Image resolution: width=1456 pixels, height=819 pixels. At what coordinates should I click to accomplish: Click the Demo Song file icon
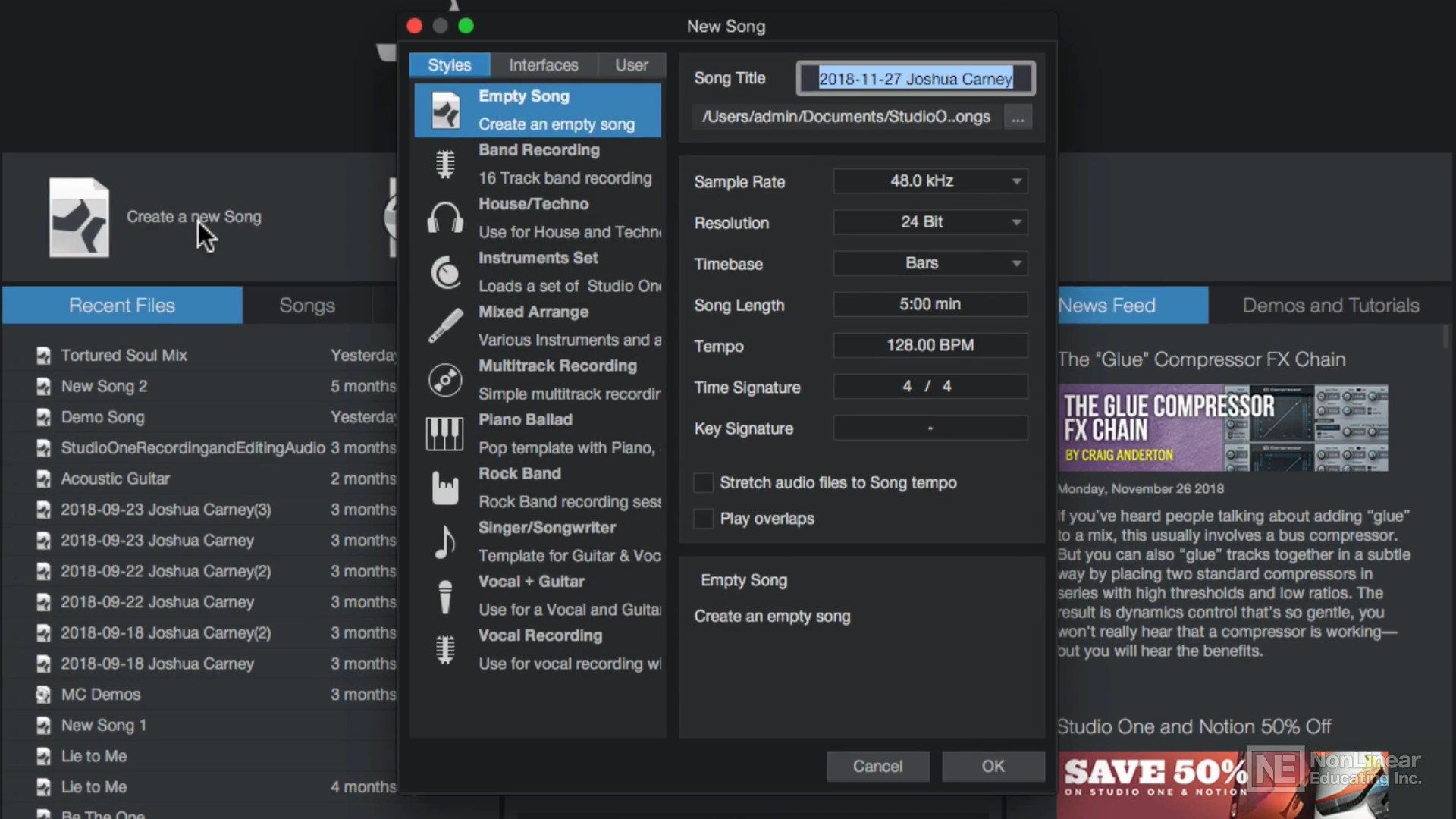coord(43,417)
